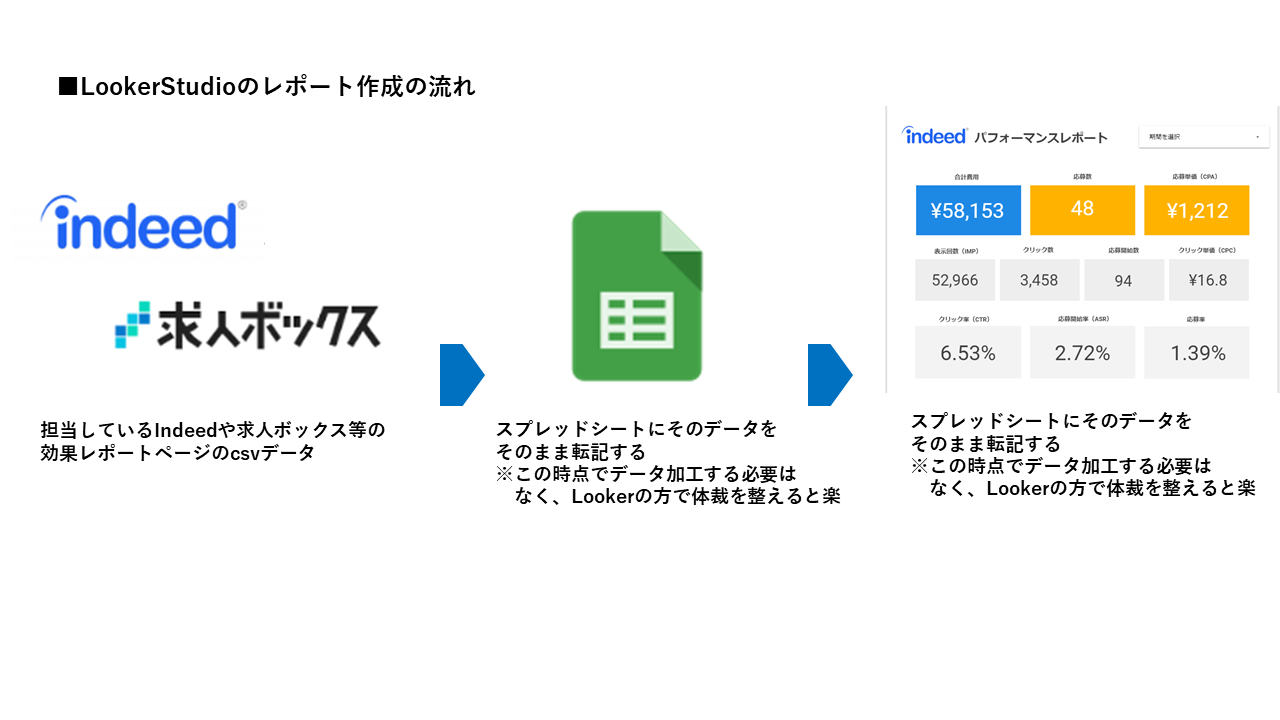The width and height of the screenshot is (1280, 720).
Task: Select the 94 application starts value
Action: tap(1124, 280)
